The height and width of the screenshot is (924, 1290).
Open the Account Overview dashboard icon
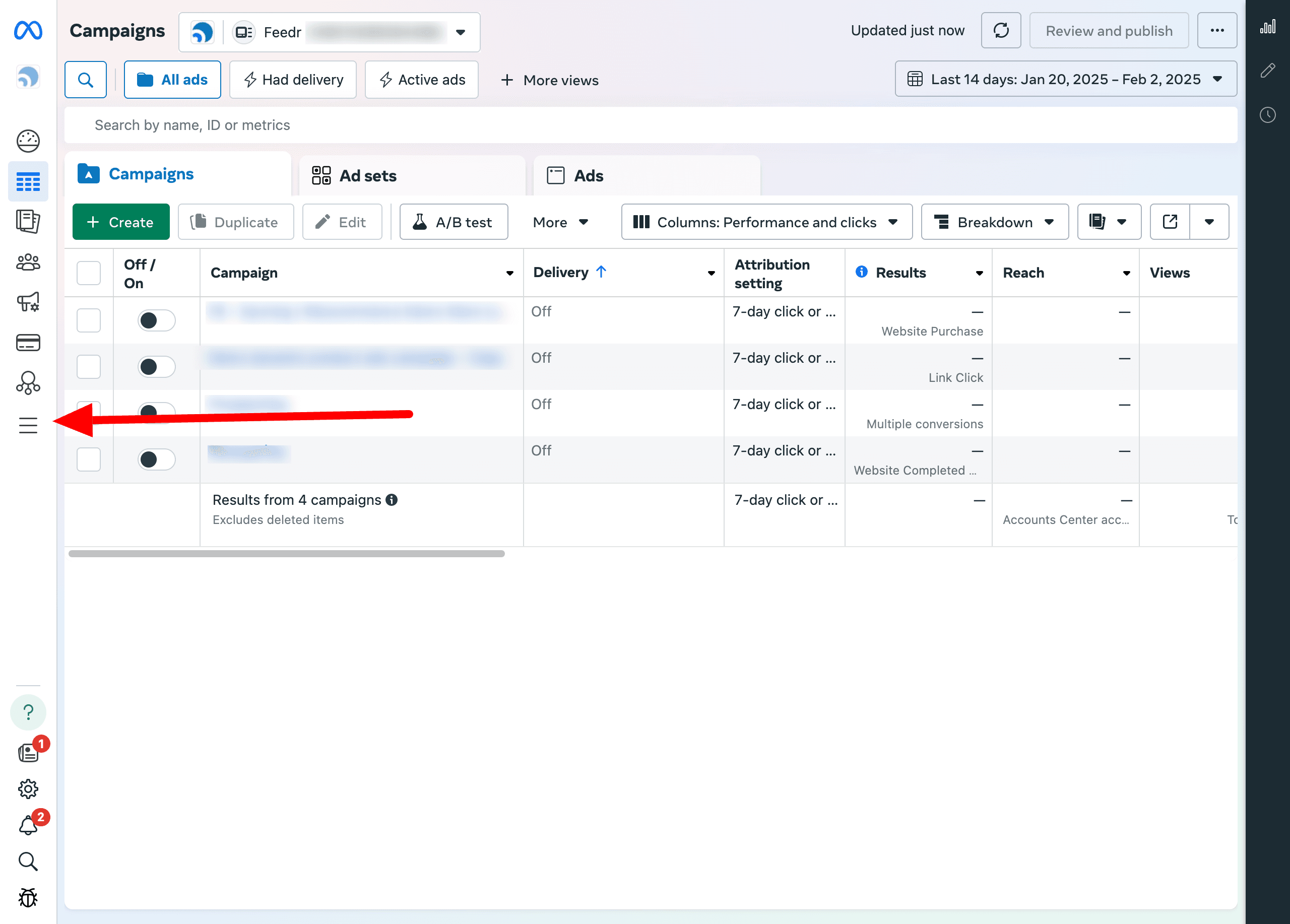coord(28,141)
